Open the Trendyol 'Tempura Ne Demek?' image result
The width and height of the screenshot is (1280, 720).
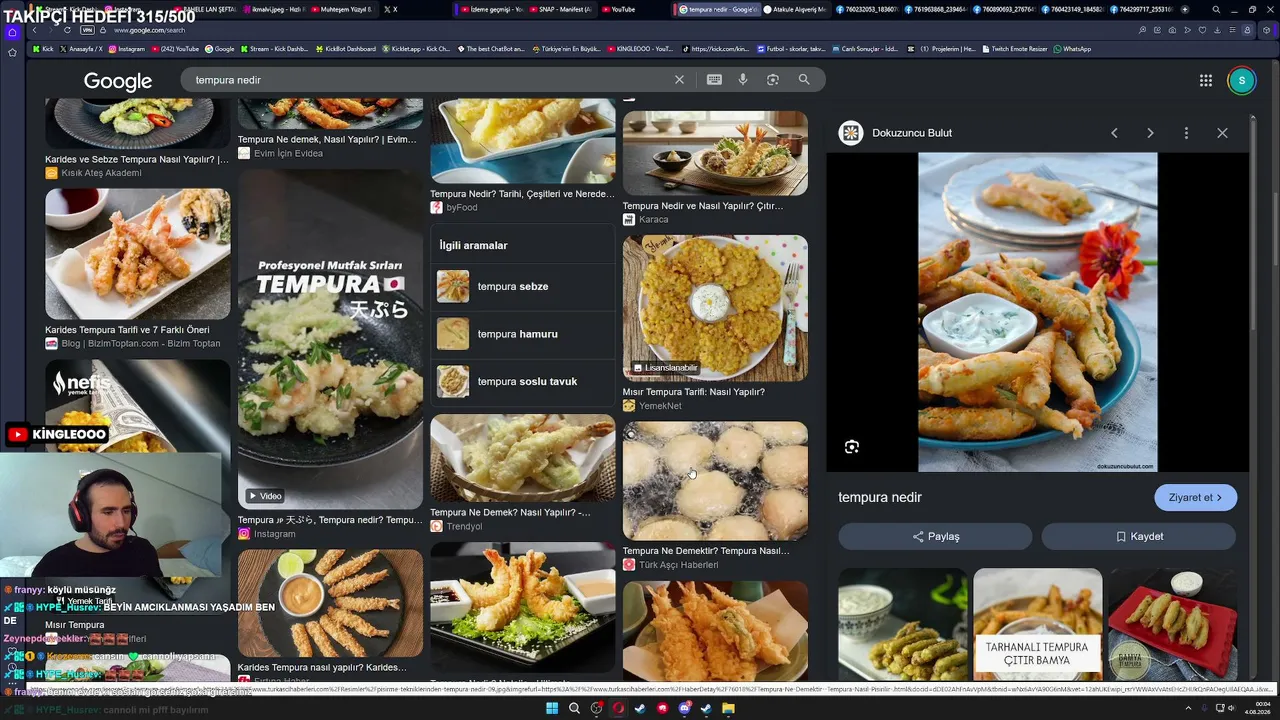coord(523,458)
